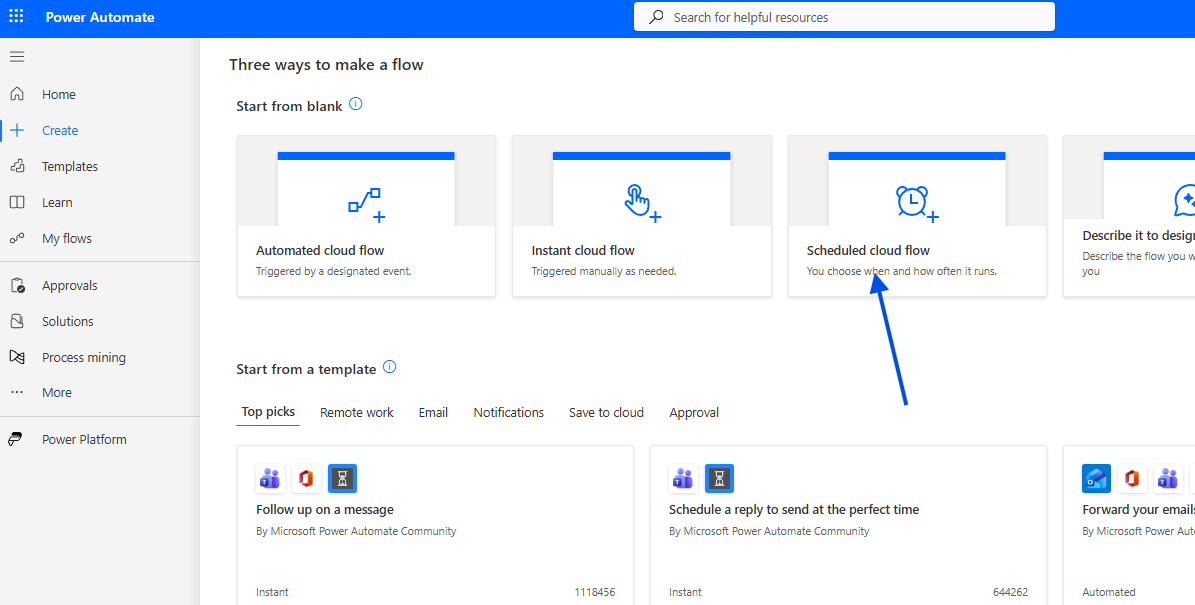Click the Process mining icon
The image size is (1195, 605).
coord(17,357)
